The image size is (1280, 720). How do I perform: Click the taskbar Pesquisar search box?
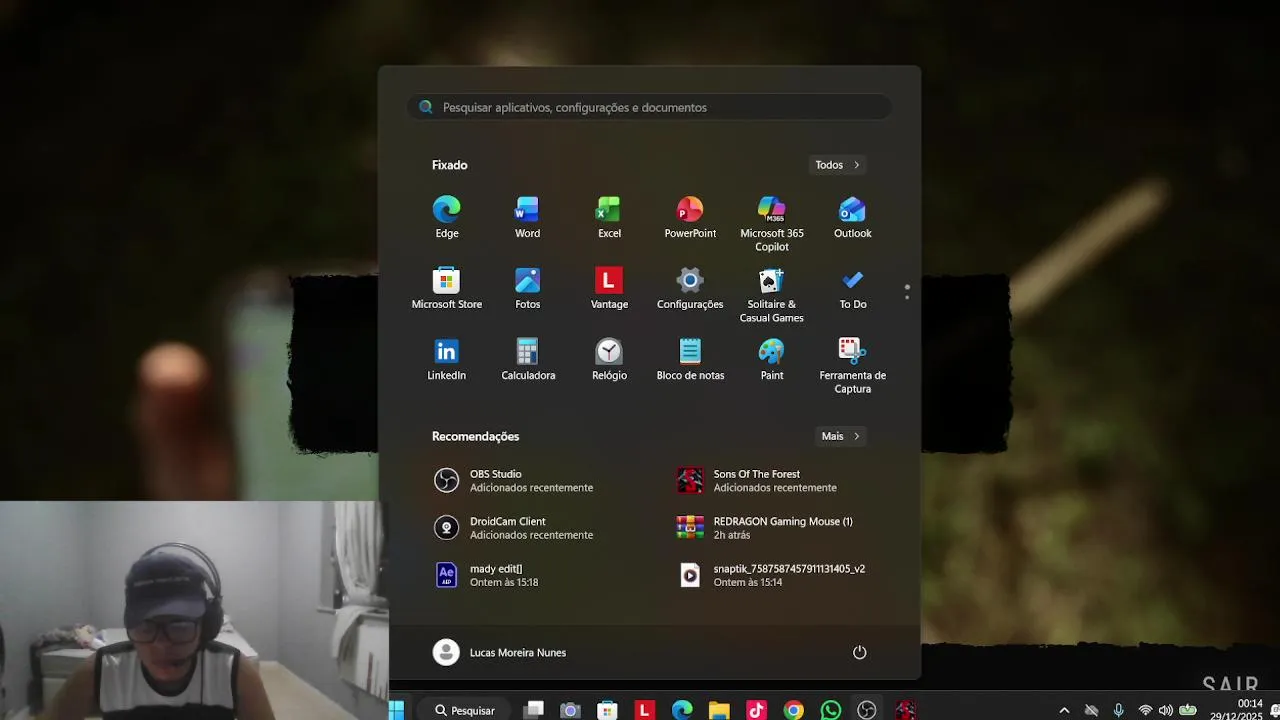(463, 710)
